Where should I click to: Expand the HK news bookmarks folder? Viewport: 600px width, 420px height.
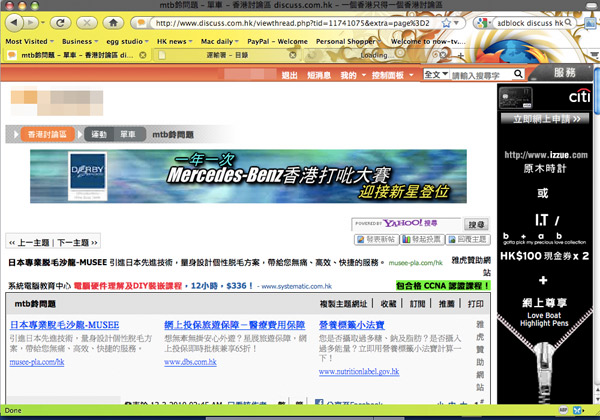tap(174, 41)
